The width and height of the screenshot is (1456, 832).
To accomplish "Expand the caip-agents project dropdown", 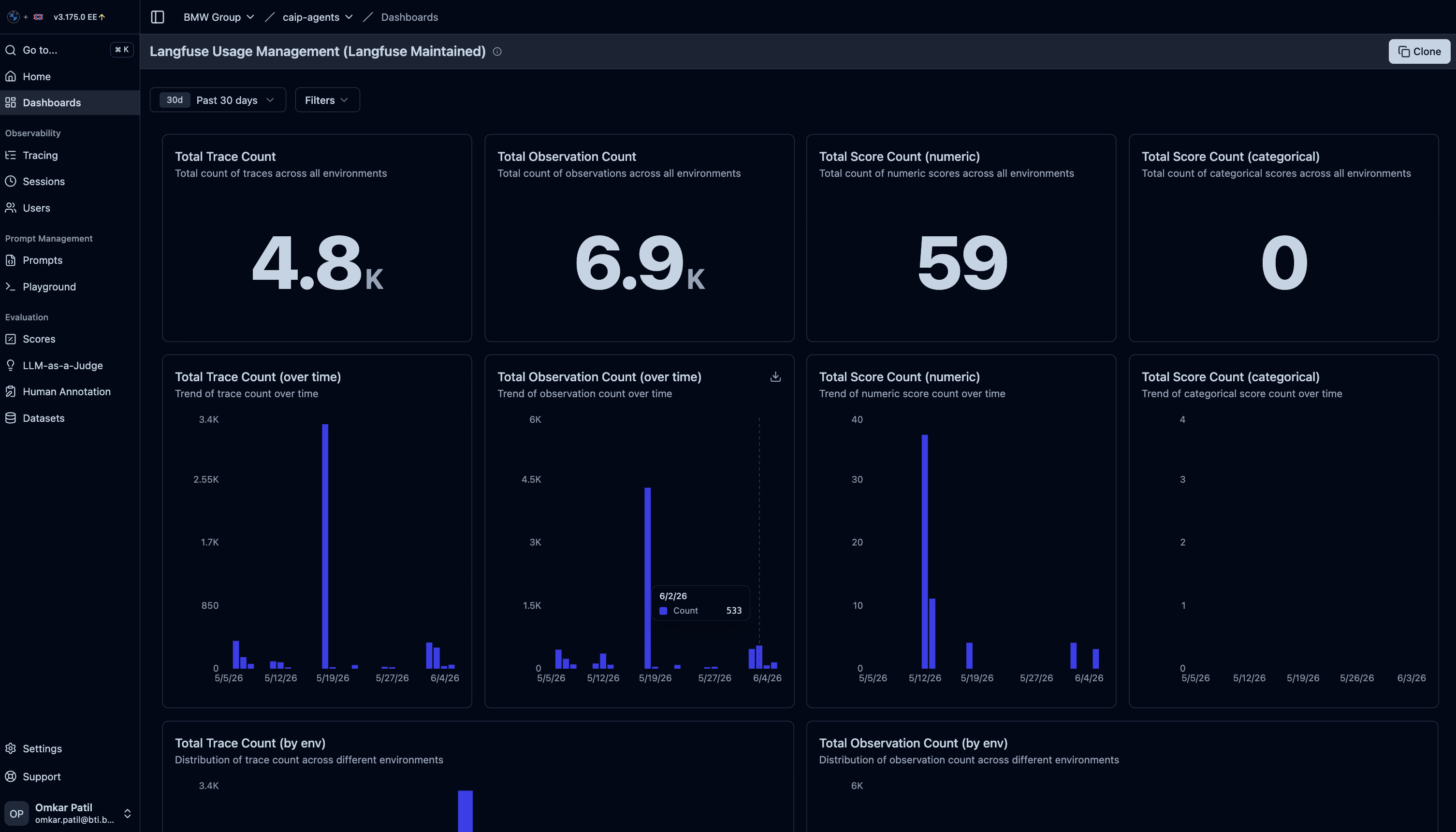I will (x=317, y=17).
